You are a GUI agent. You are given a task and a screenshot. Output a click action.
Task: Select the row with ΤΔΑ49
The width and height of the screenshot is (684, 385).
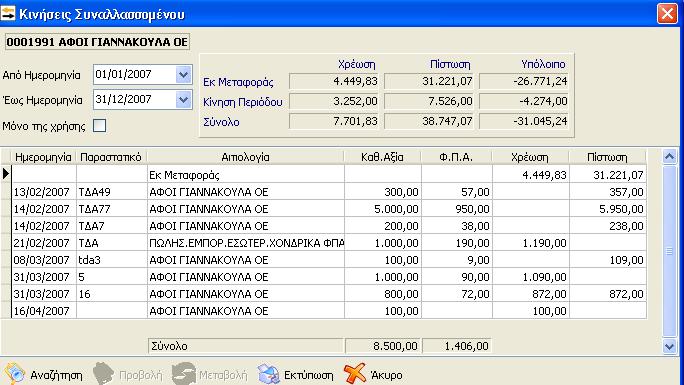[329, 192]
